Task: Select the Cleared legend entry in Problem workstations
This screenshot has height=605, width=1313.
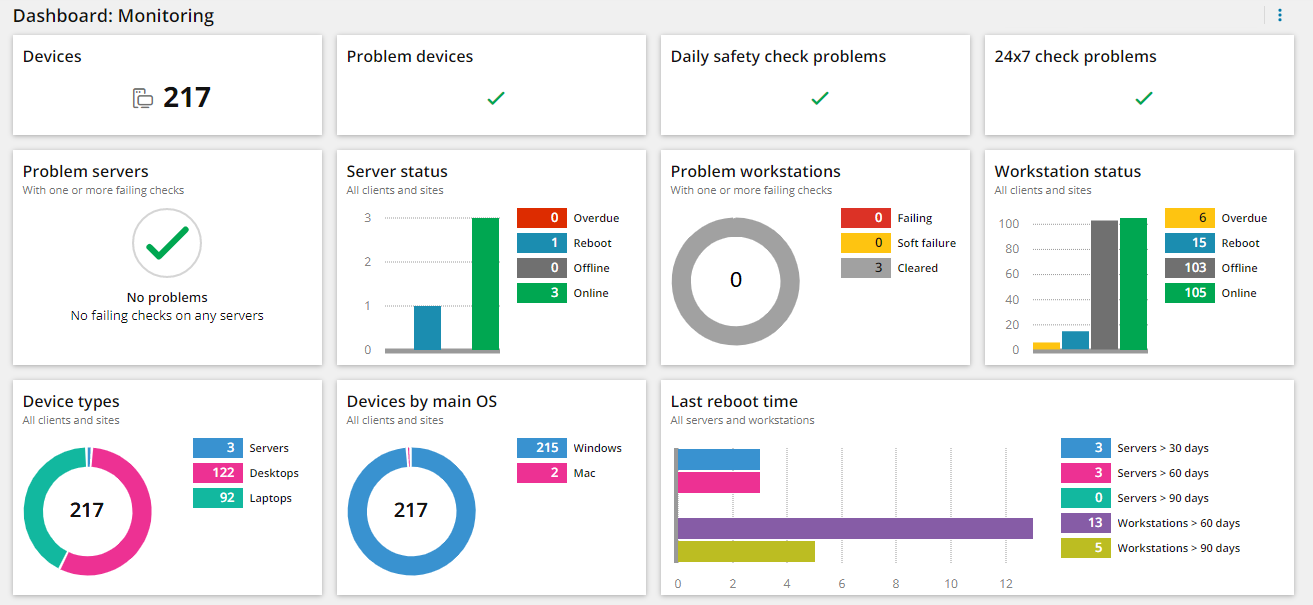Action: (x=865, y=267)
